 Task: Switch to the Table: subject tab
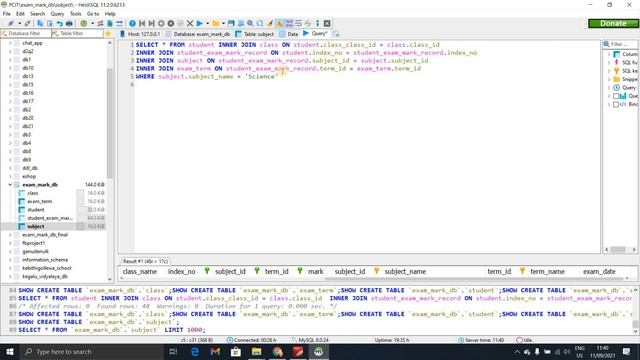click(x=255, y=34)
